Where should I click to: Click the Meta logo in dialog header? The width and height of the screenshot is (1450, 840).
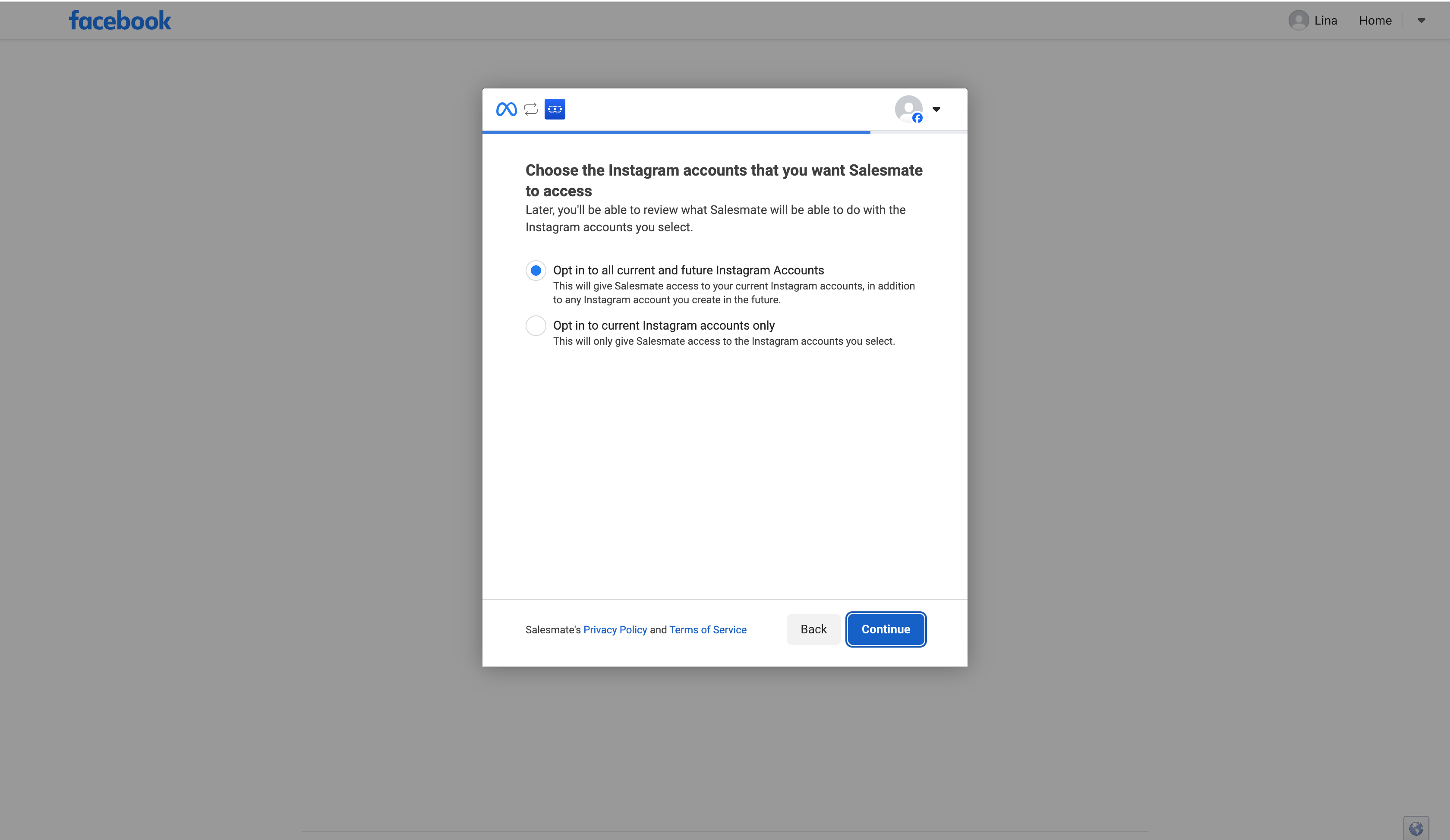[506, 109]
